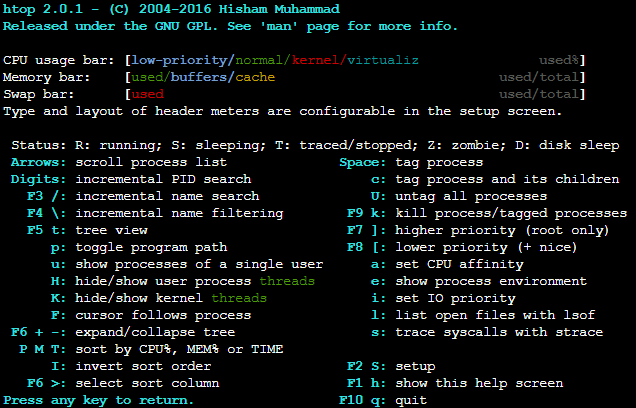Click 'Type and layout of header meters' line
Viewport: 636px width, 408px height.
tap(283, 112)
